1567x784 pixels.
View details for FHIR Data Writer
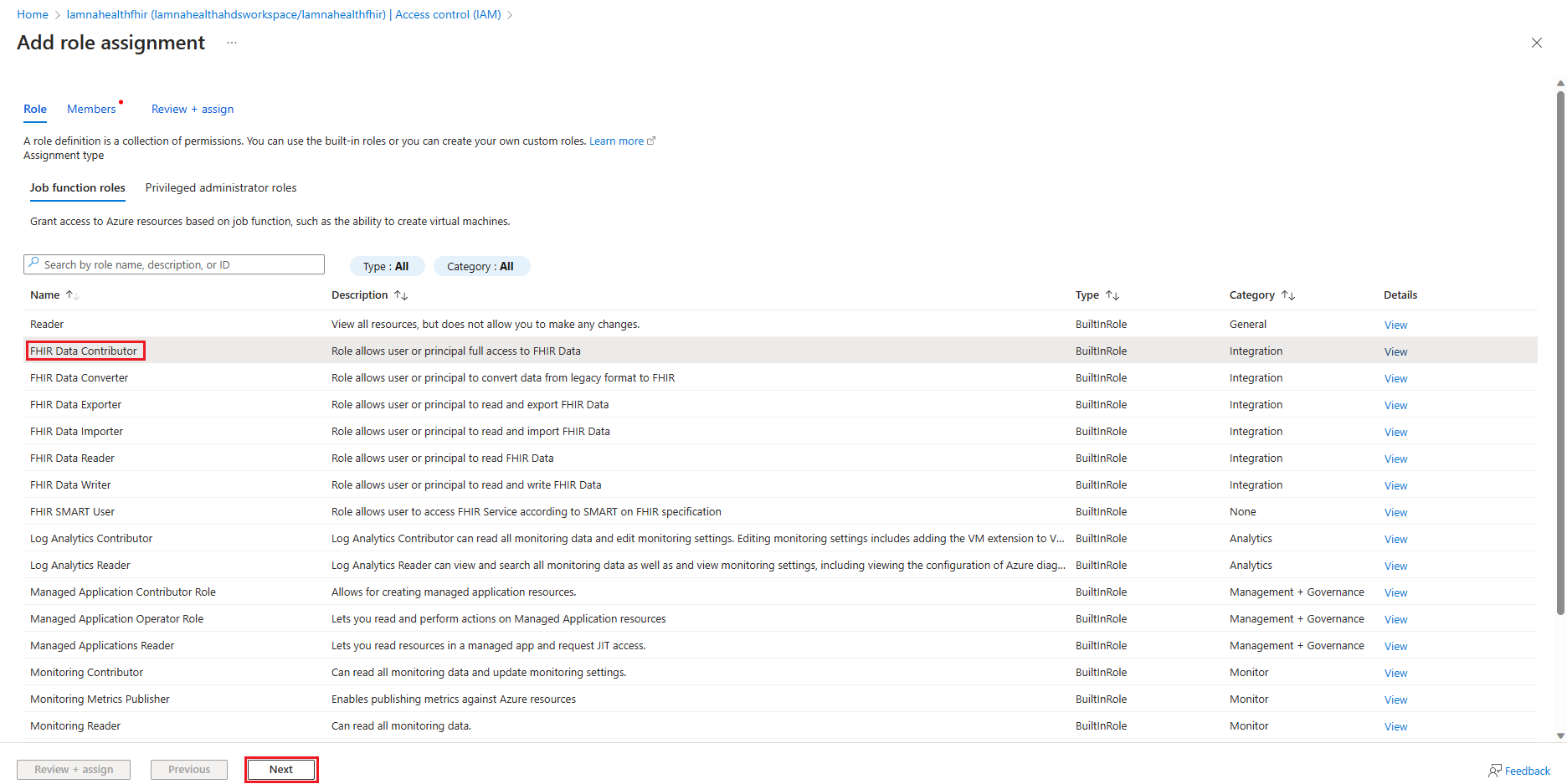(1395, 486)
